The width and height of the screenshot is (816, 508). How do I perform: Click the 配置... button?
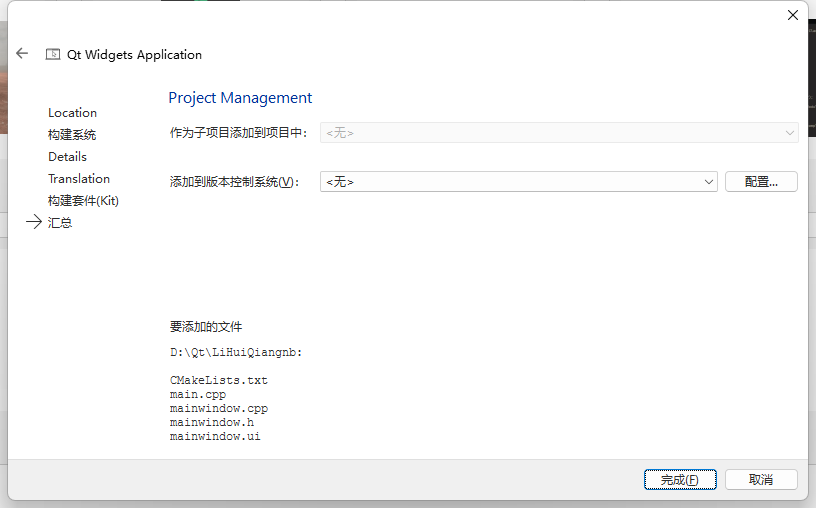(x=761, y=182)
